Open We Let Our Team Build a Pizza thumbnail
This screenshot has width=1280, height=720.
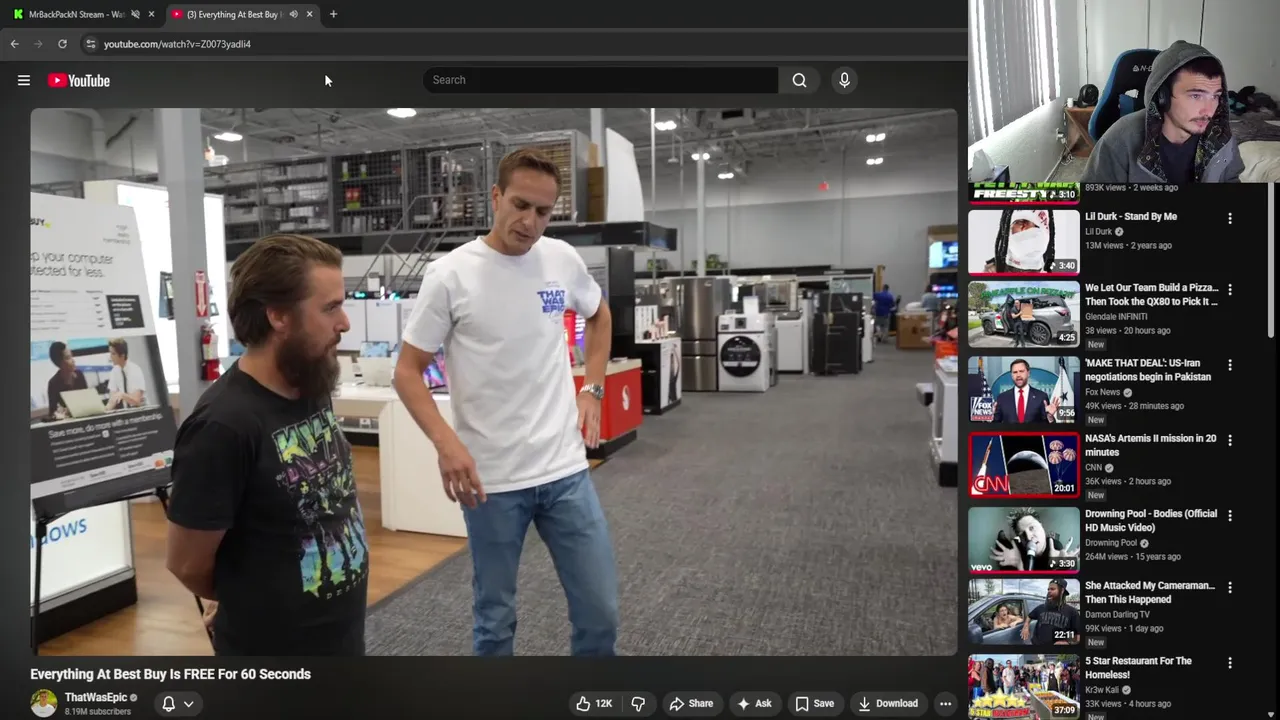tap(1023, 314)
